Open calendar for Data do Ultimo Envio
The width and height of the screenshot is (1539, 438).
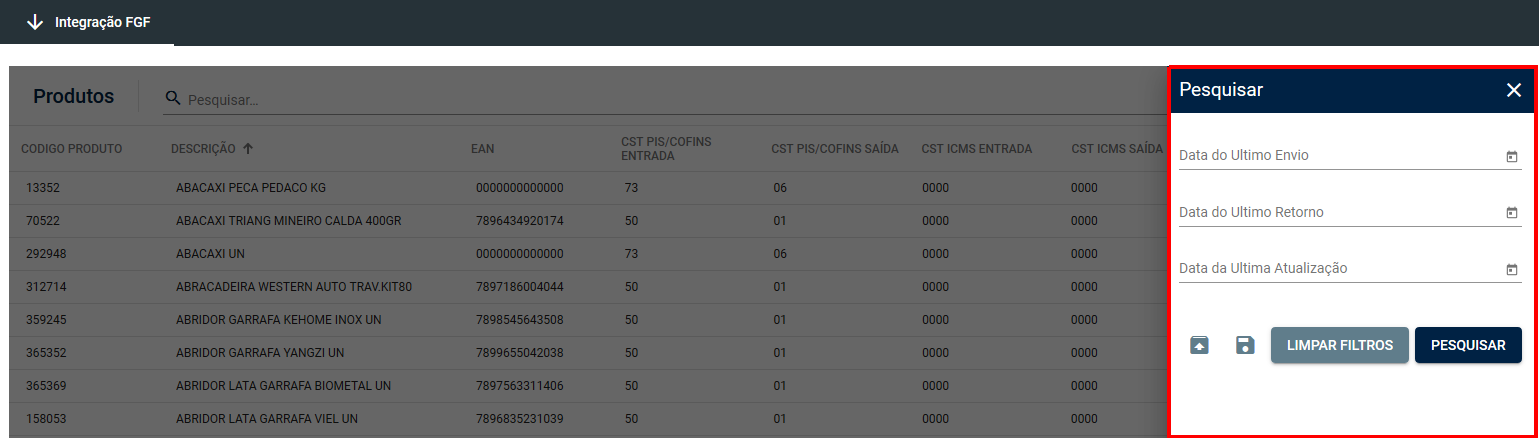click(1511, 156)
